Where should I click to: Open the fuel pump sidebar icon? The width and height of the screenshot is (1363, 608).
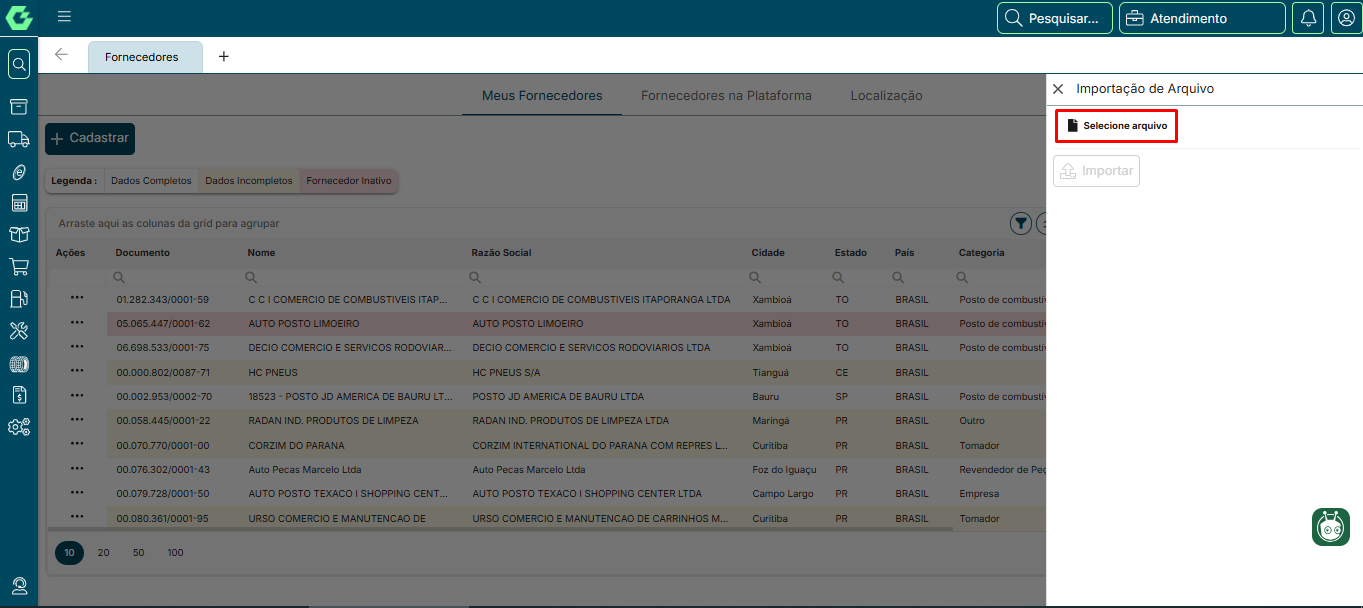(19, 298)
